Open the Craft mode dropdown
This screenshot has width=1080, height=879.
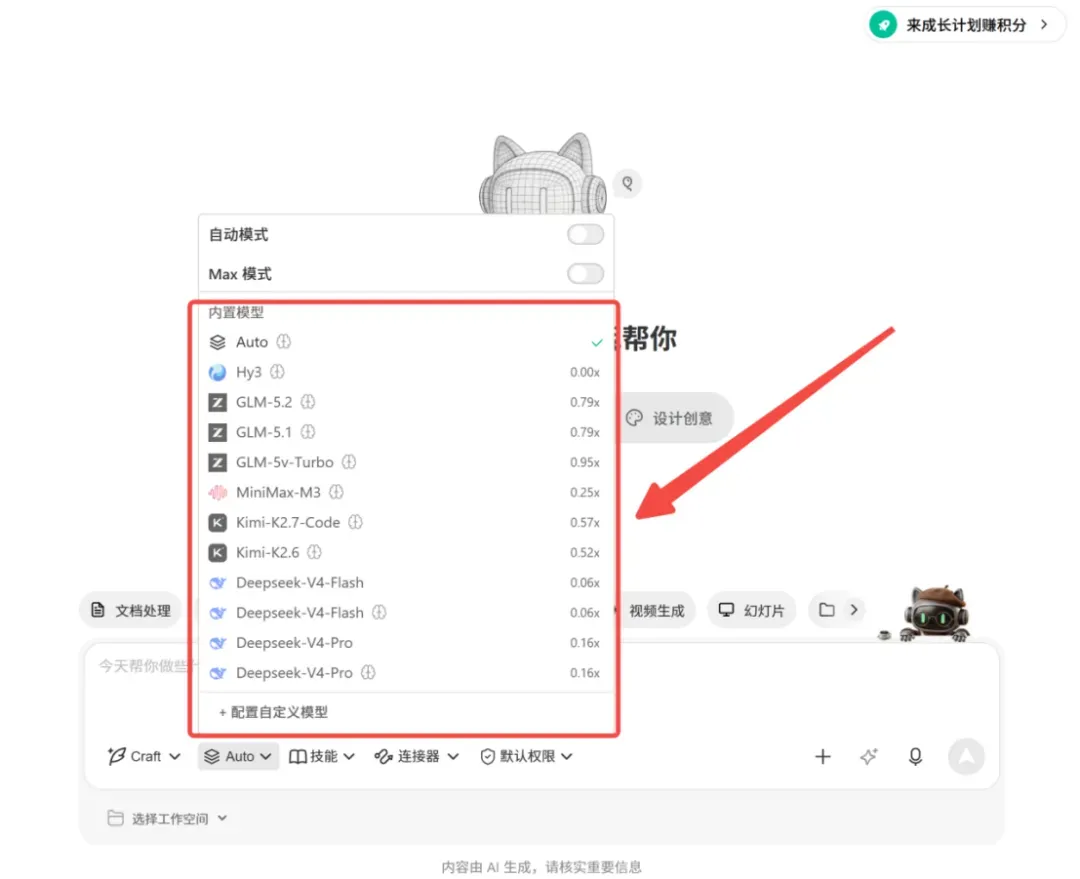coord(144,756)
